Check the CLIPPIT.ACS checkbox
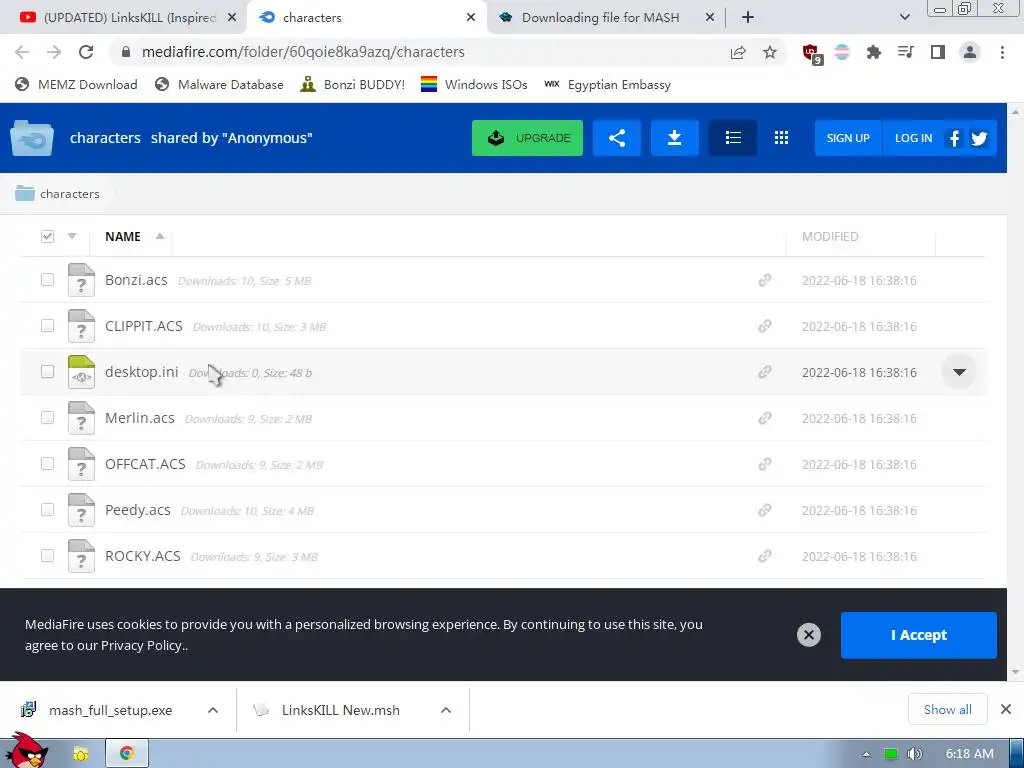This screenshot has width=1024, height=768. coord(47,325)
